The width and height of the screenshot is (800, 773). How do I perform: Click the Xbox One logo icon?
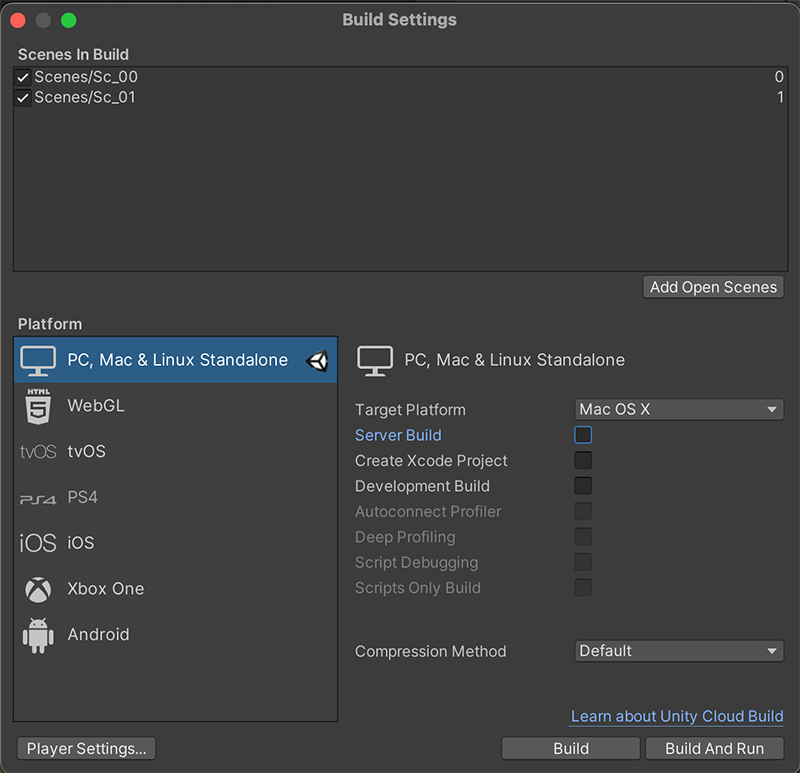[38, 589]
